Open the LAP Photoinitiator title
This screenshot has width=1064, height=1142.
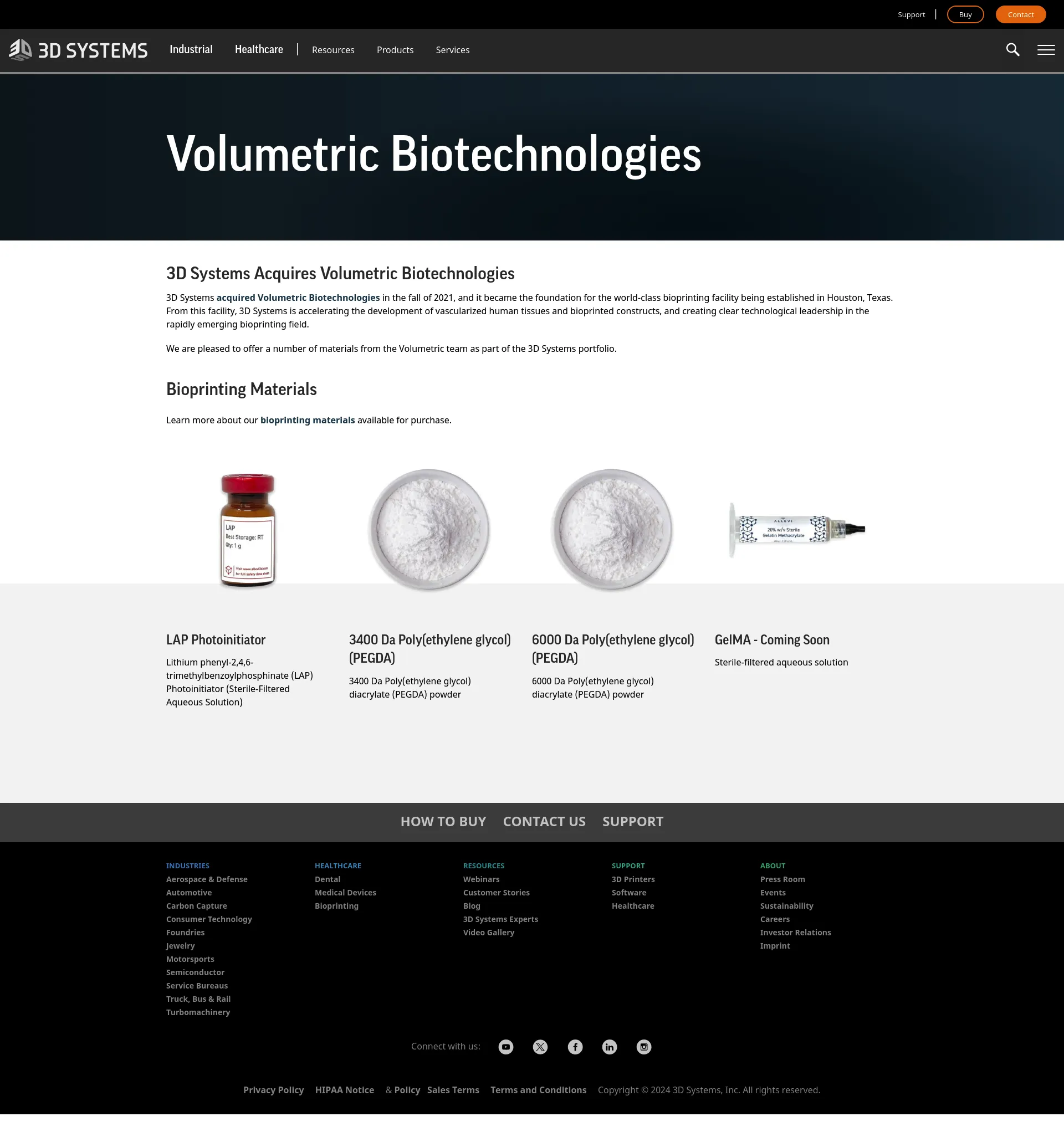pos(216,639)
